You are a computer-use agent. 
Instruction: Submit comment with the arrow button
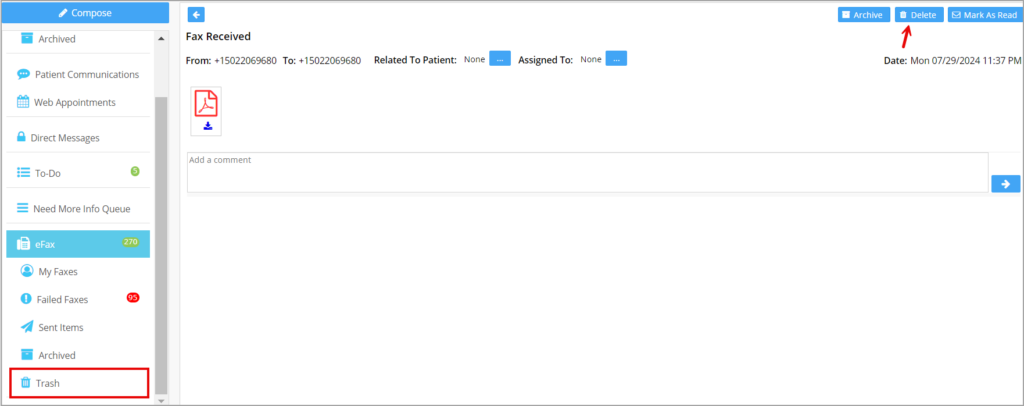point(1006,183)
